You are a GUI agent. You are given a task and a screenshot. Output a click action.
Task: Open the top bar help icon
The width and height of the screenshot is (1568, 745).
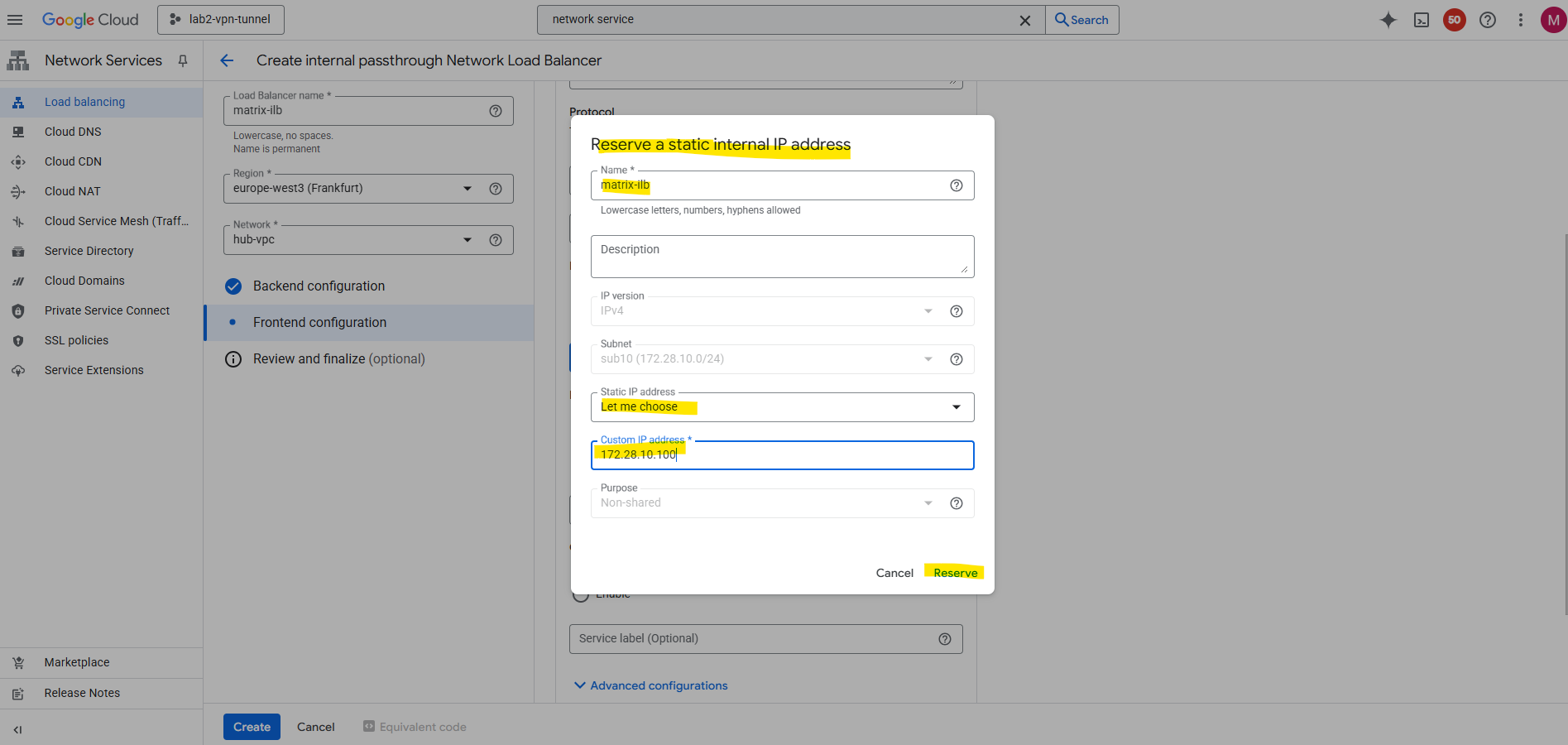pos(1487,20)
